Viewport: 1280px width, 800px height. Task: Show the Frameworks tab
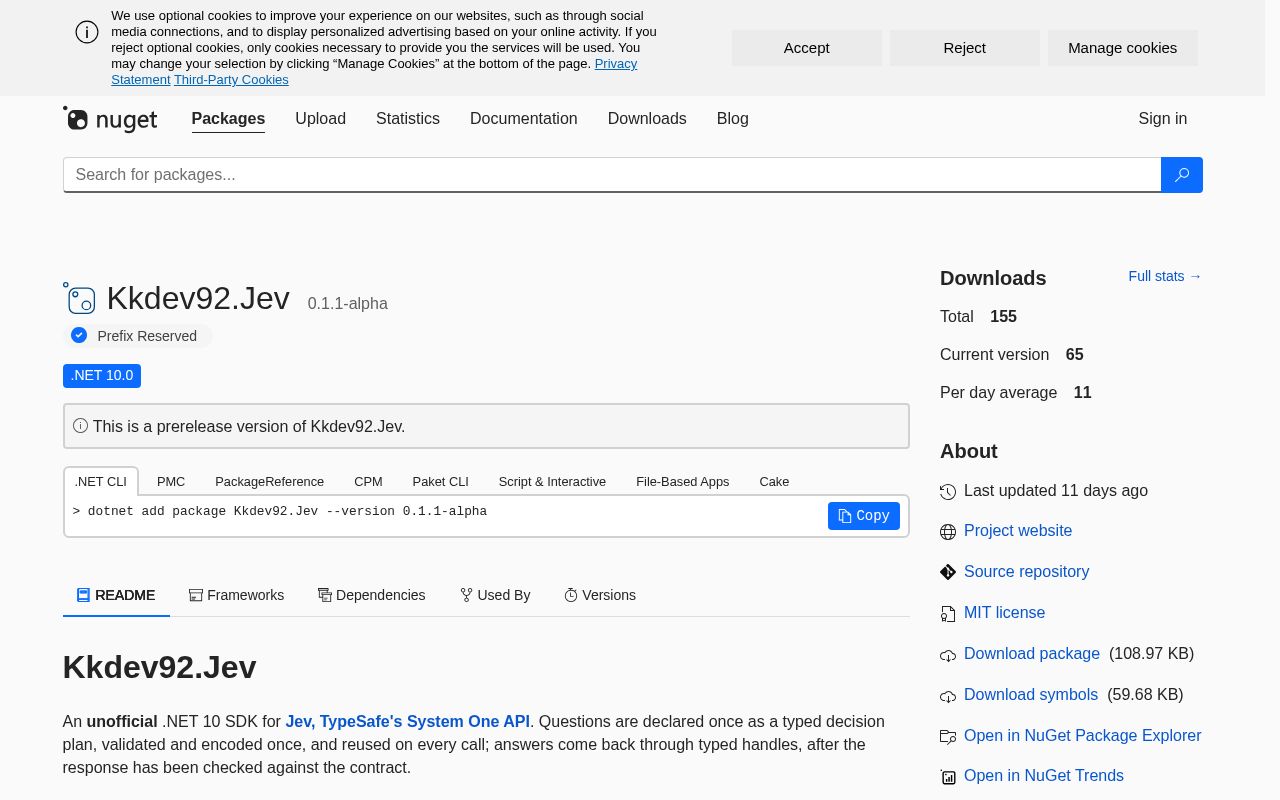point(236,595)
